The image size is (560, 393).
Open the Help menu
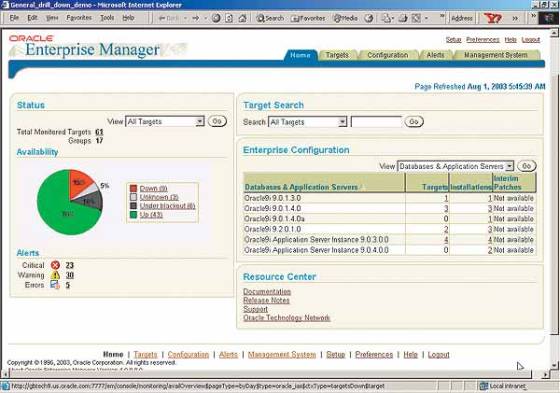click(128, 18)
